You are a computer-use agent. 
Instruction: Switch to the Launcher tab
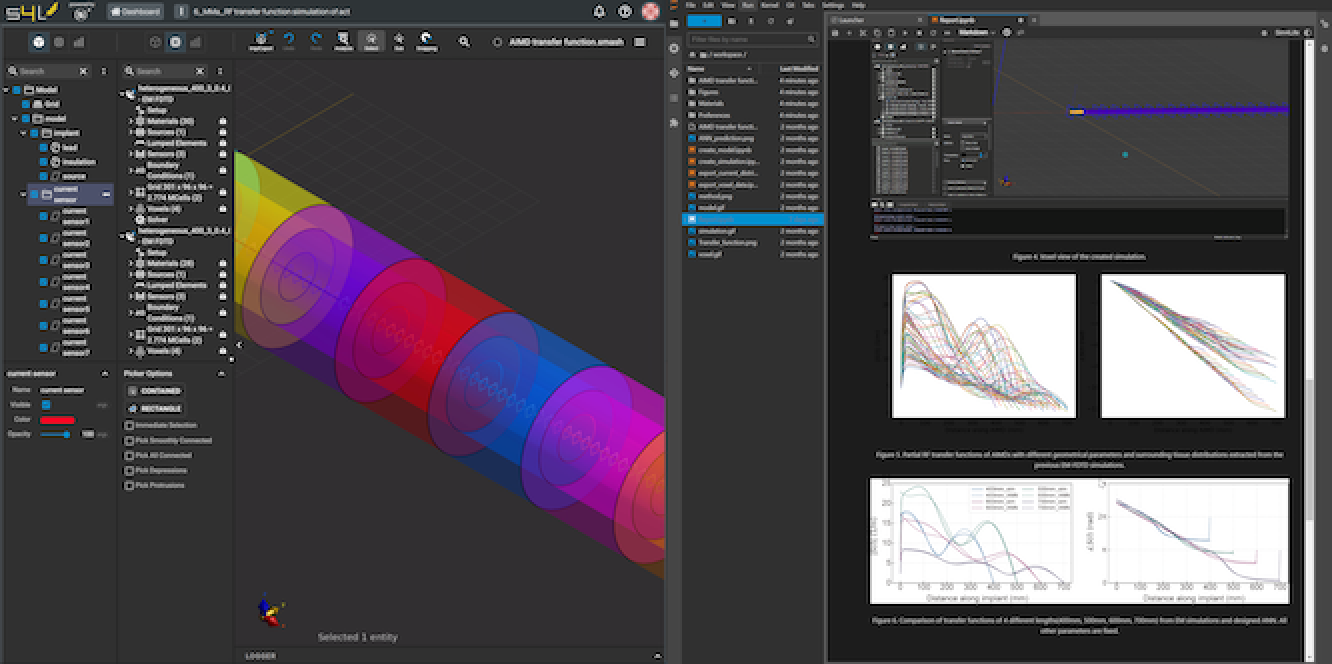[x=852, y=19]
